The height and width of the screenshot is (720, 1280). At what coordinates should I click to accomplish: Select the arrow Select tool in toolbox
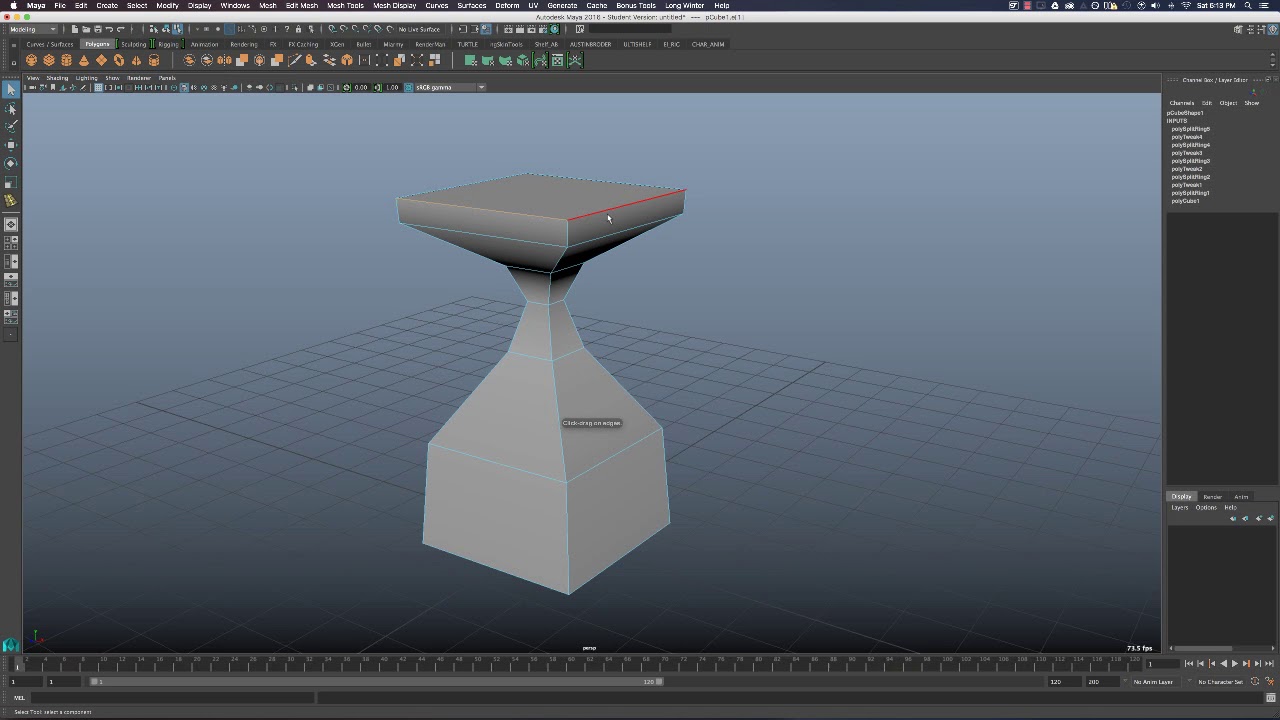tap(11, 90)
